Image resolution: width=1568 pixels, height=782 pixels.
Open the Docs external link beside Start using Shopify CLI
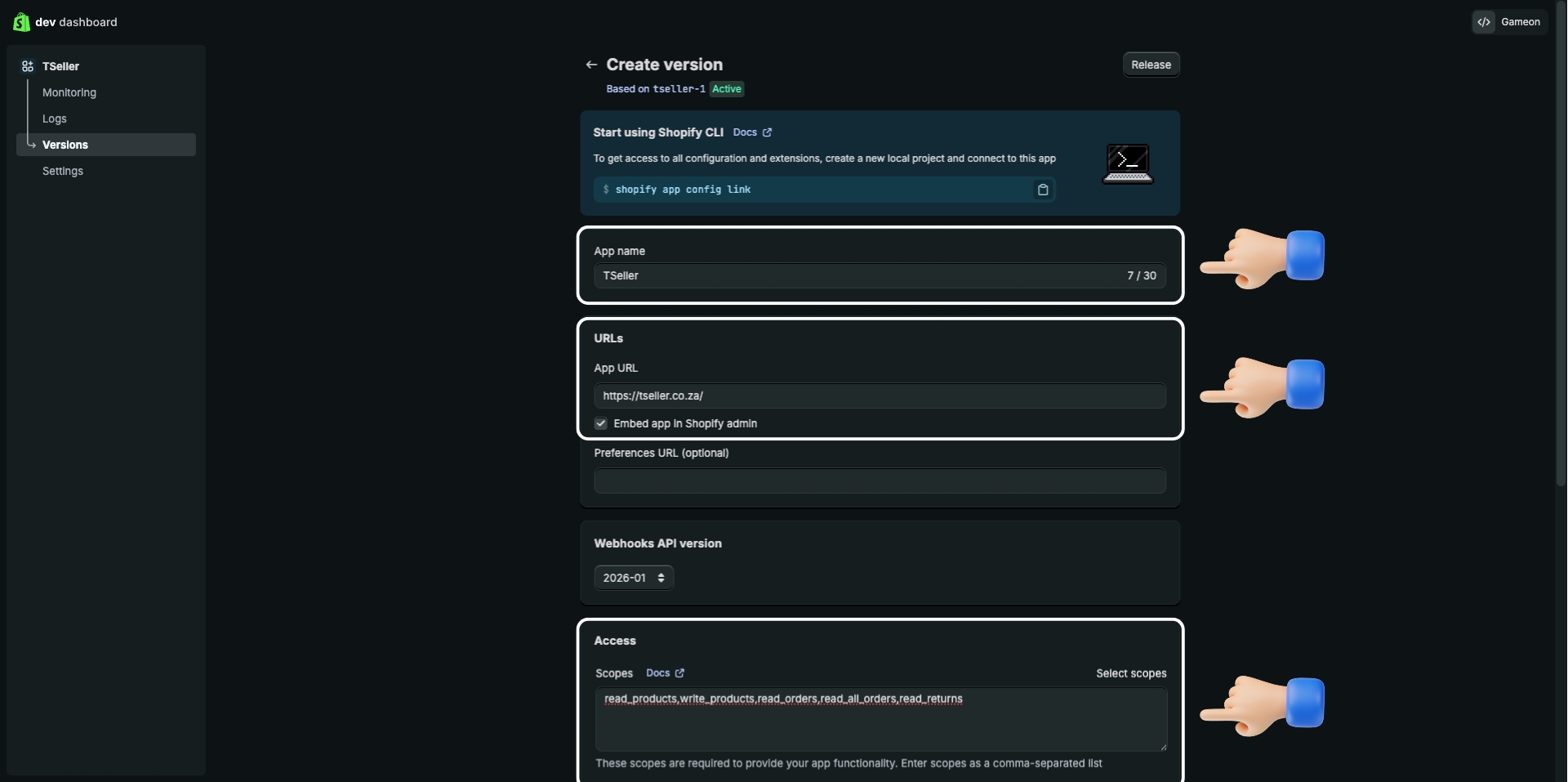[x=751, y=132]
